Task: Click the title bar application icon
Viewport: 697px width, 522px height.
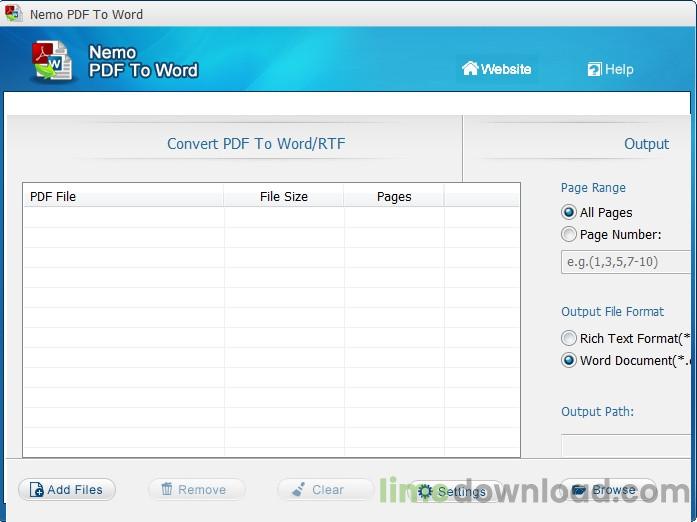Action: coord(13,13)
